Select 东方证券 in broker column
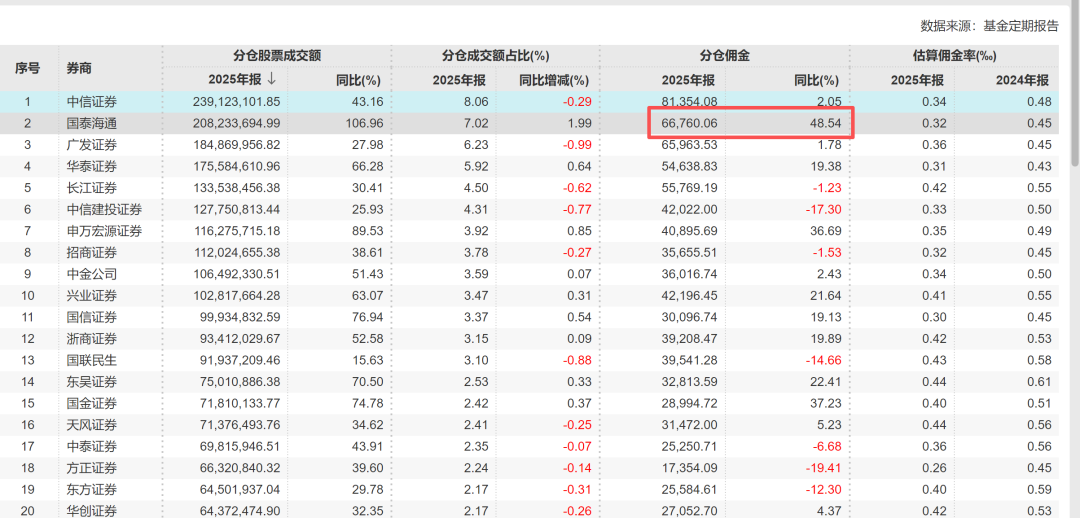Screen dimensions: 1080x518 coord(92,490)
